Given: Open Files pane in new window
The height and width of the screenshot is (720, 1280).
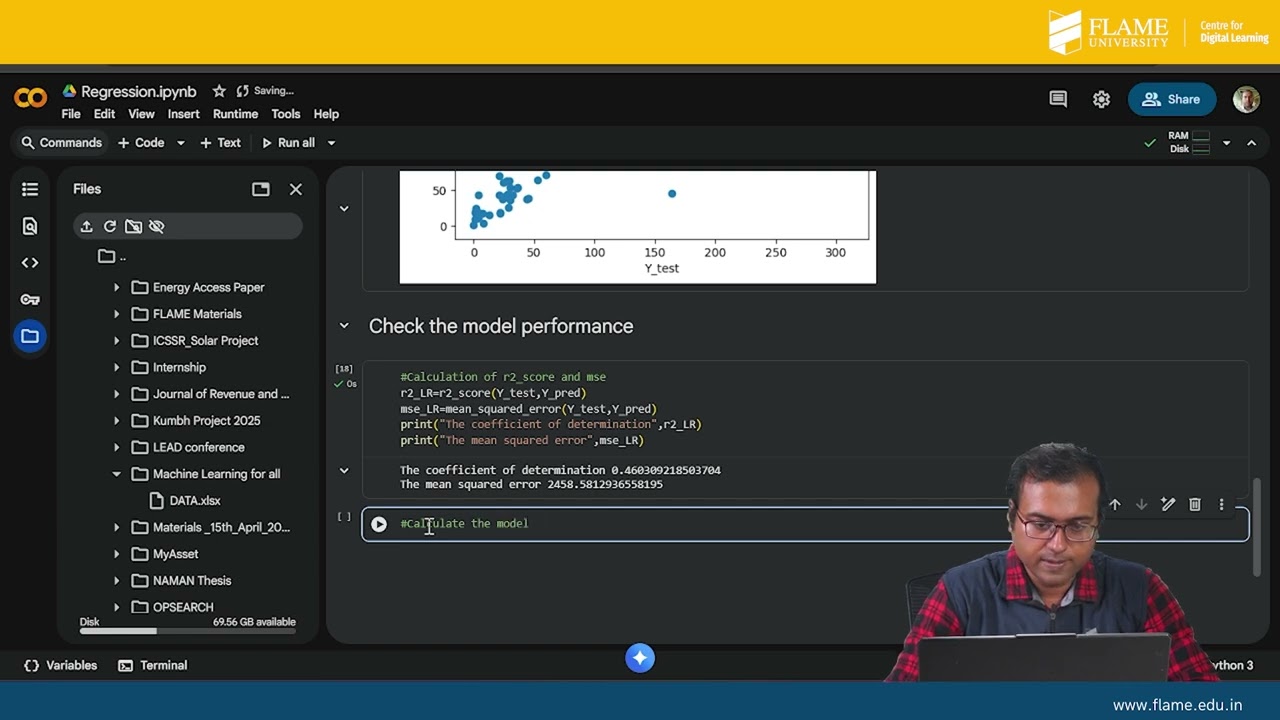Looking at the screenshot, I should 261,189.
